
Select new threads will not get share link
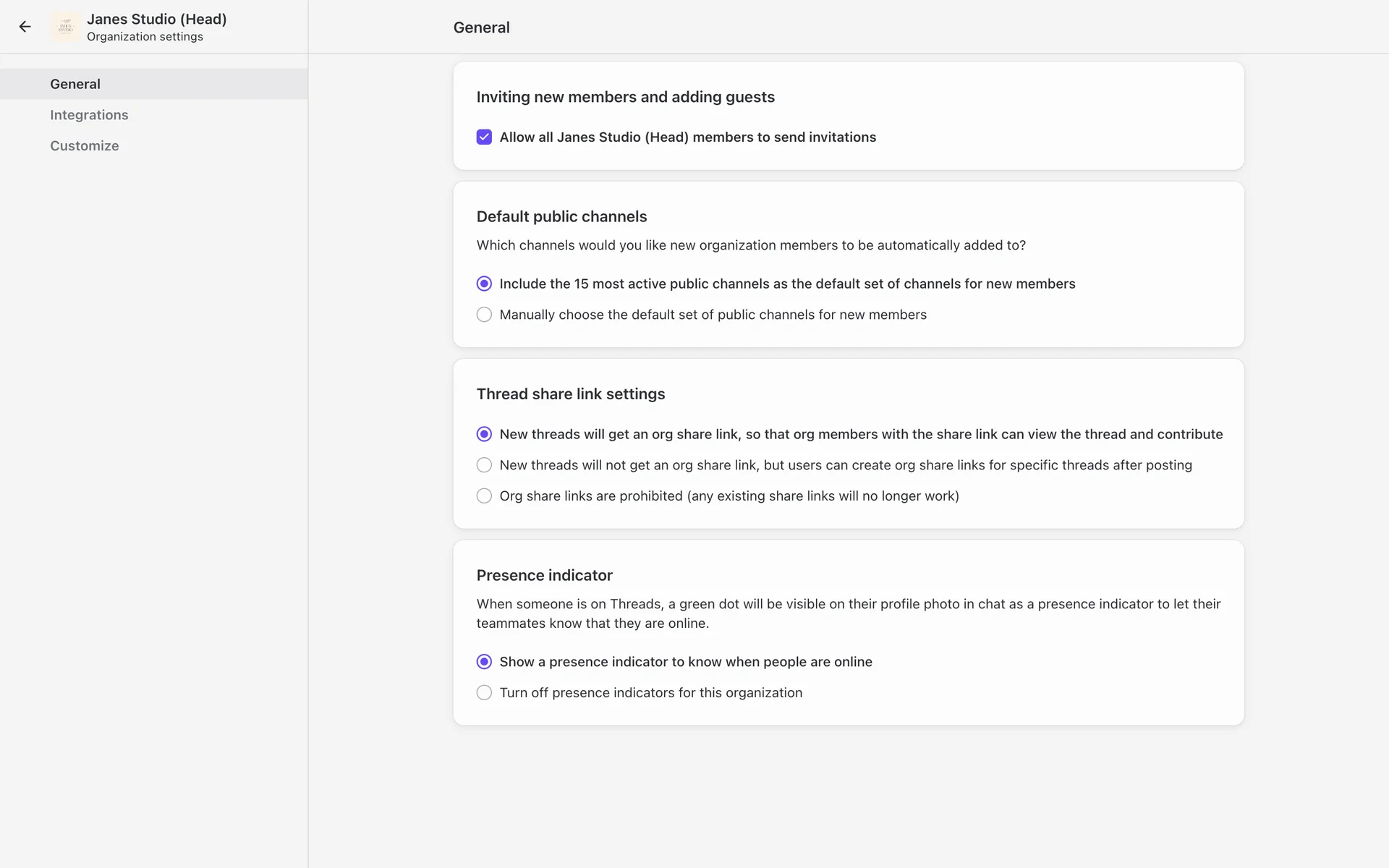(x=484, y=465)
